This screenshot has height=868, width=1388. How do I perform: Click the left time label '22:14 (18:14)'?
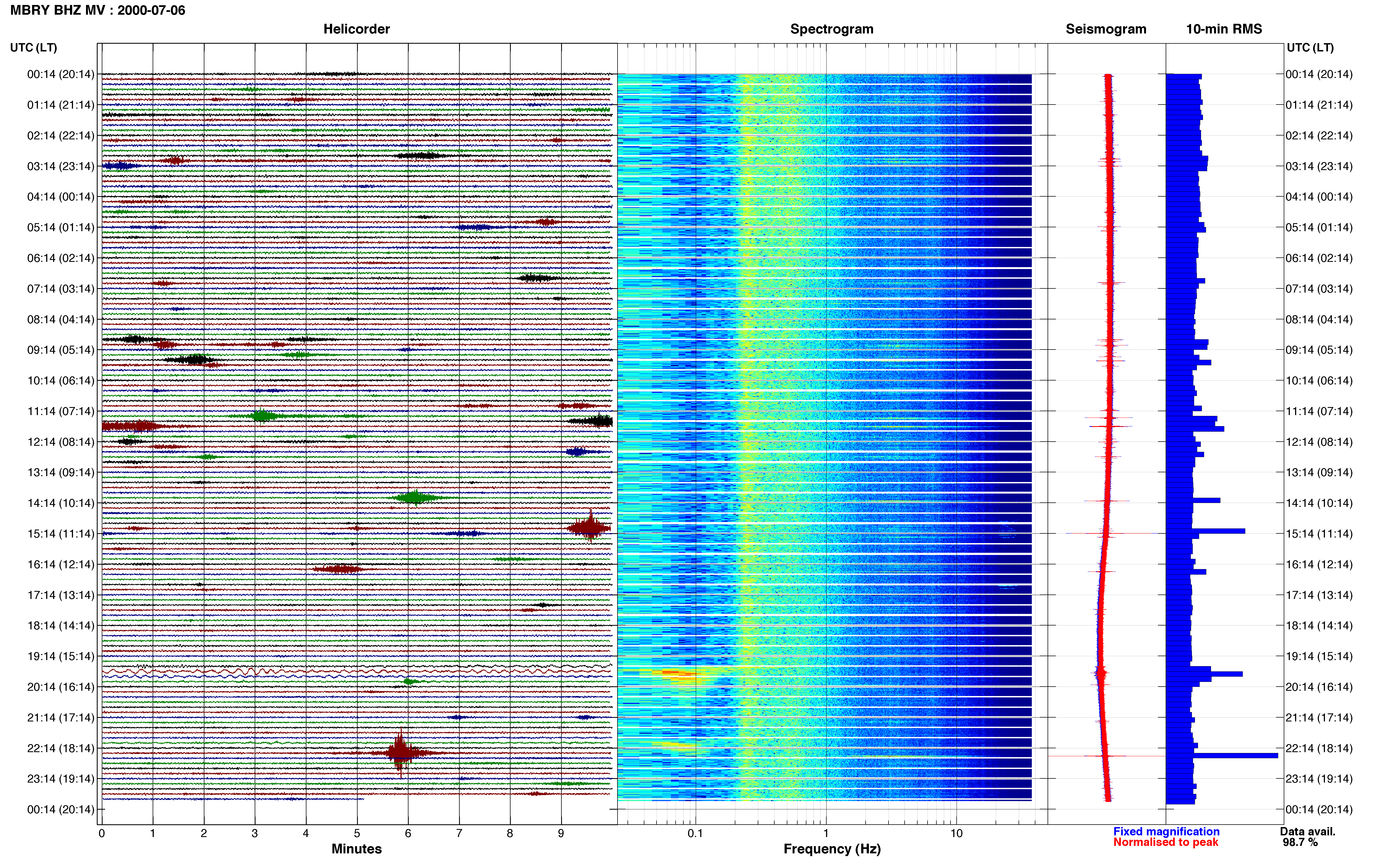tap(61, 748)
